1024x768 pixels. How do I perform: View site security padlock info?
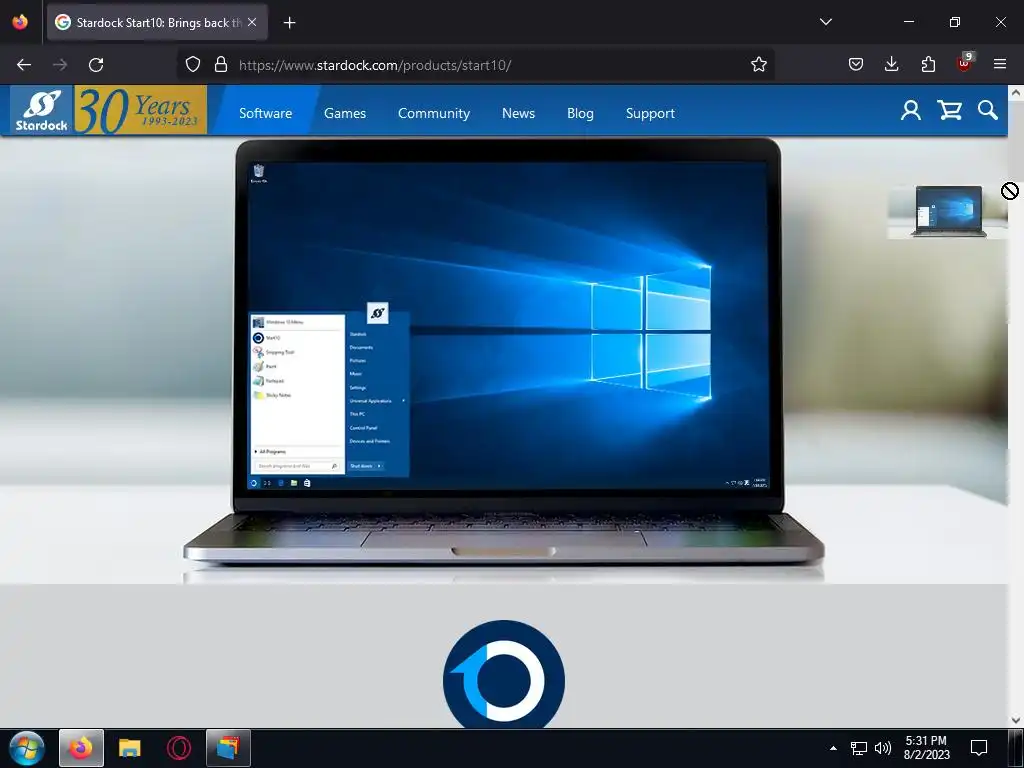(221, 65)
